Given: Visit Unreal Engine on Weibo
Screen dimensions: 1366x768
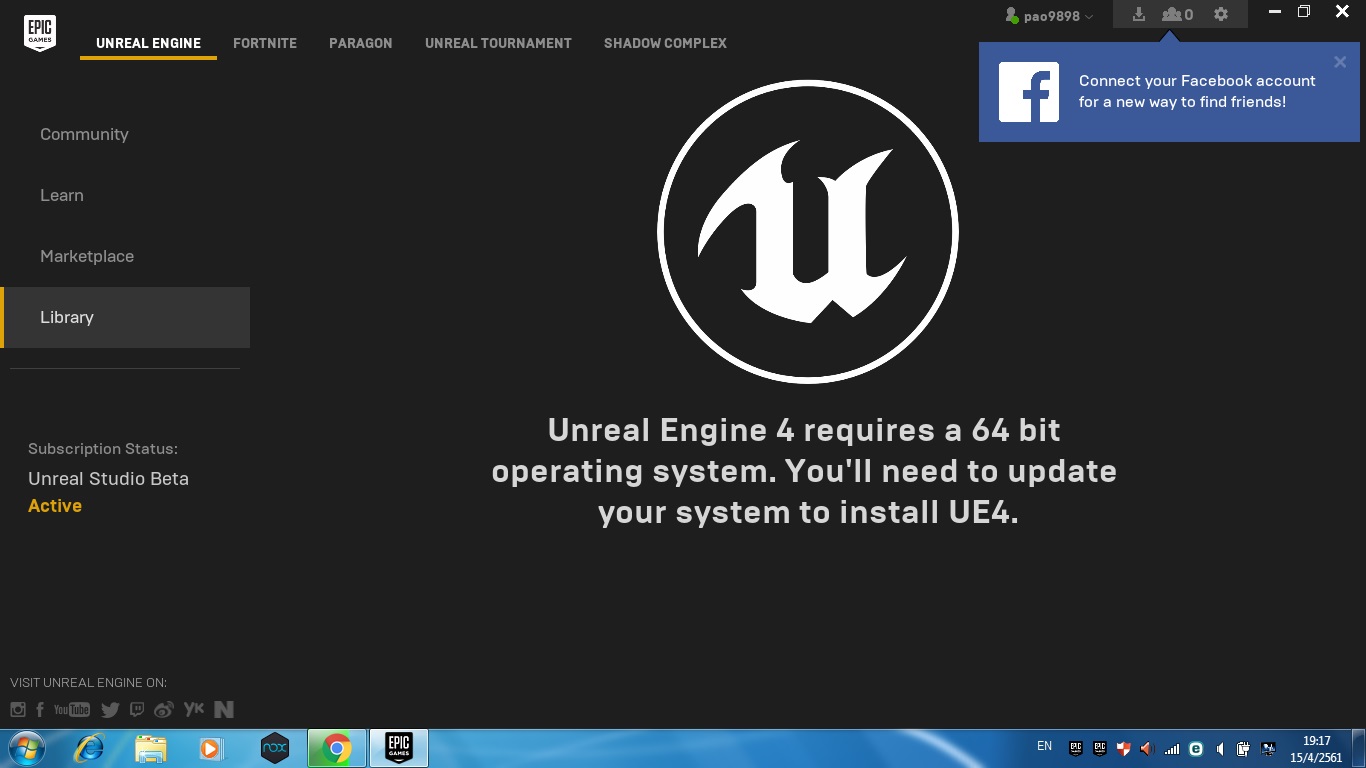Looking at the screenshot, I should point(164,710).
